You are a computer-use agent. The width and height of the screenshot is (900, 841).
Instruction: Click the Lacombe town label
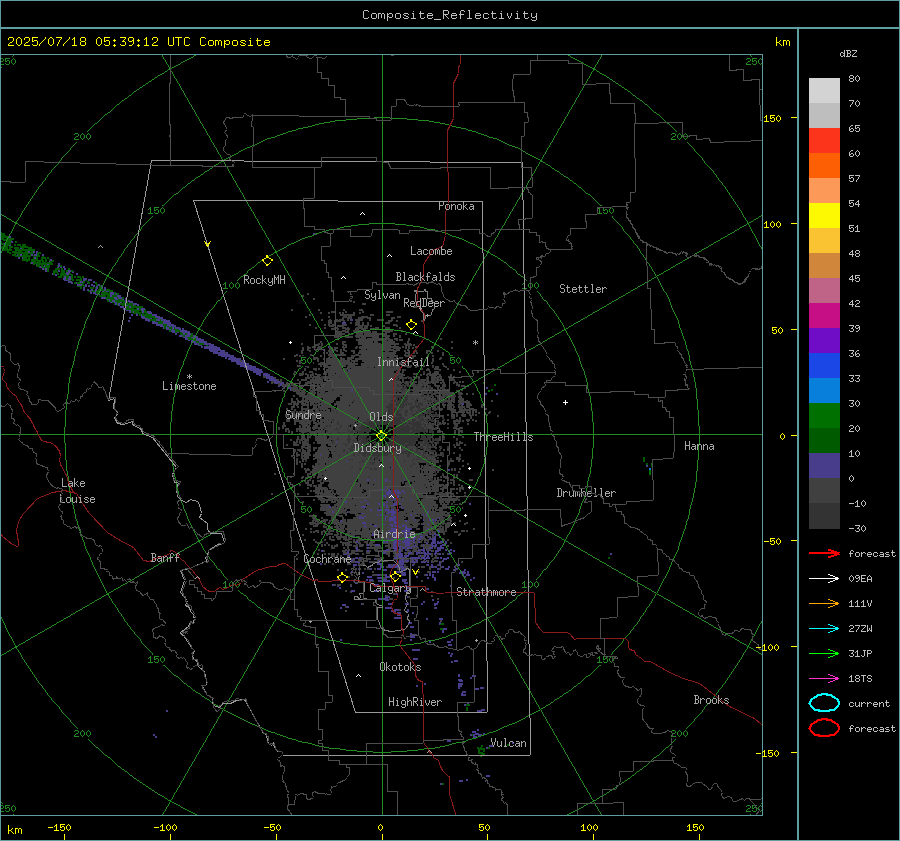point(431,251)
